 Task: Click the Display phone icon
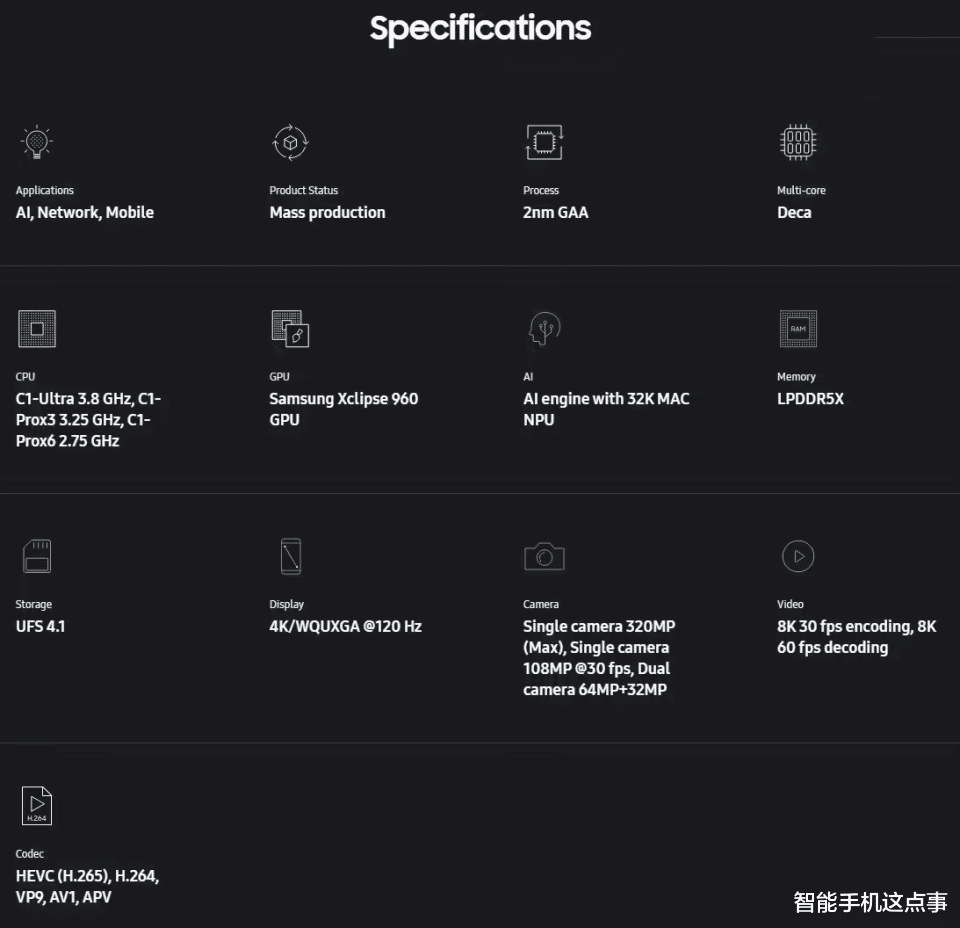pyautogui.click(x=290, y=556)
